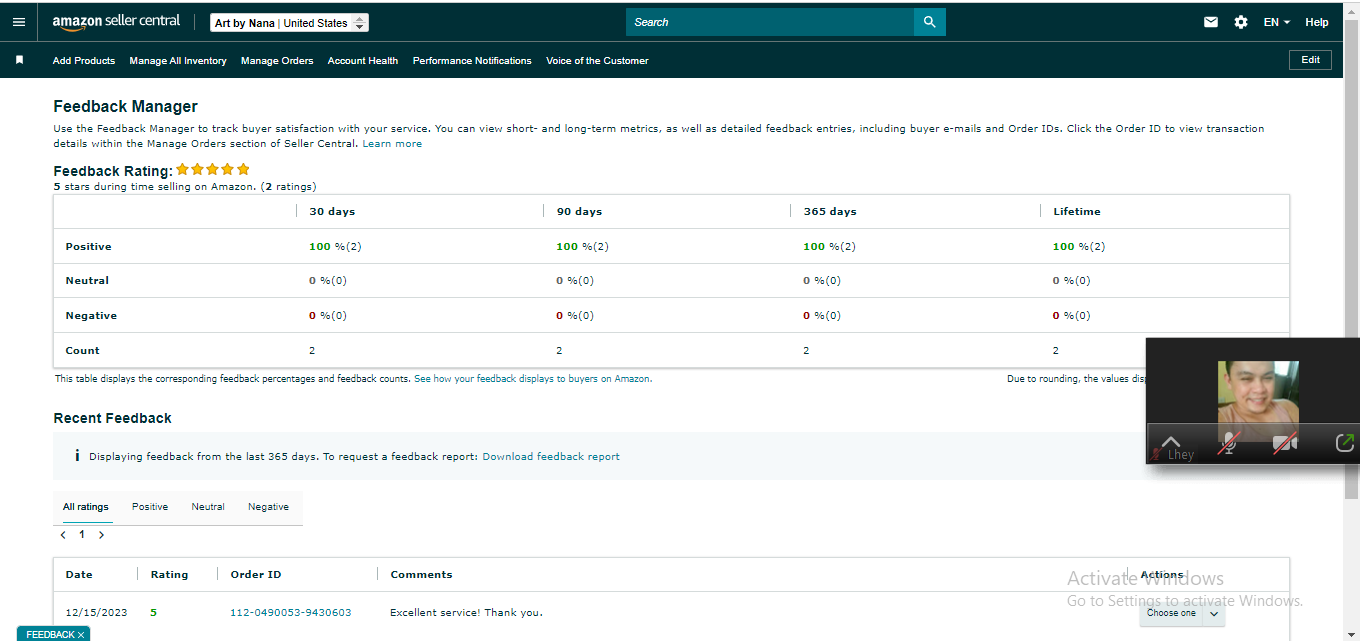
Task: Click the Lifetime column header
Action: (1077, 212)
